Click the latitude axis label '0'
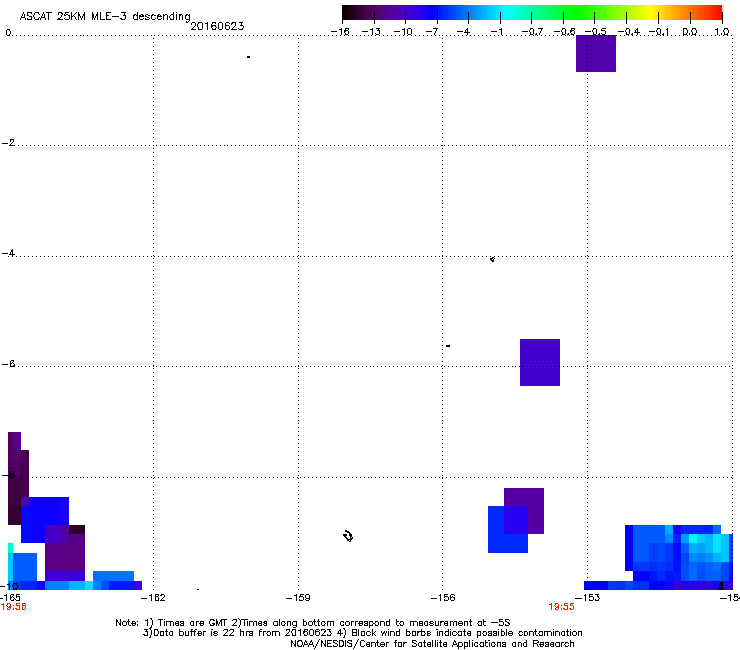 pos(8,33)
